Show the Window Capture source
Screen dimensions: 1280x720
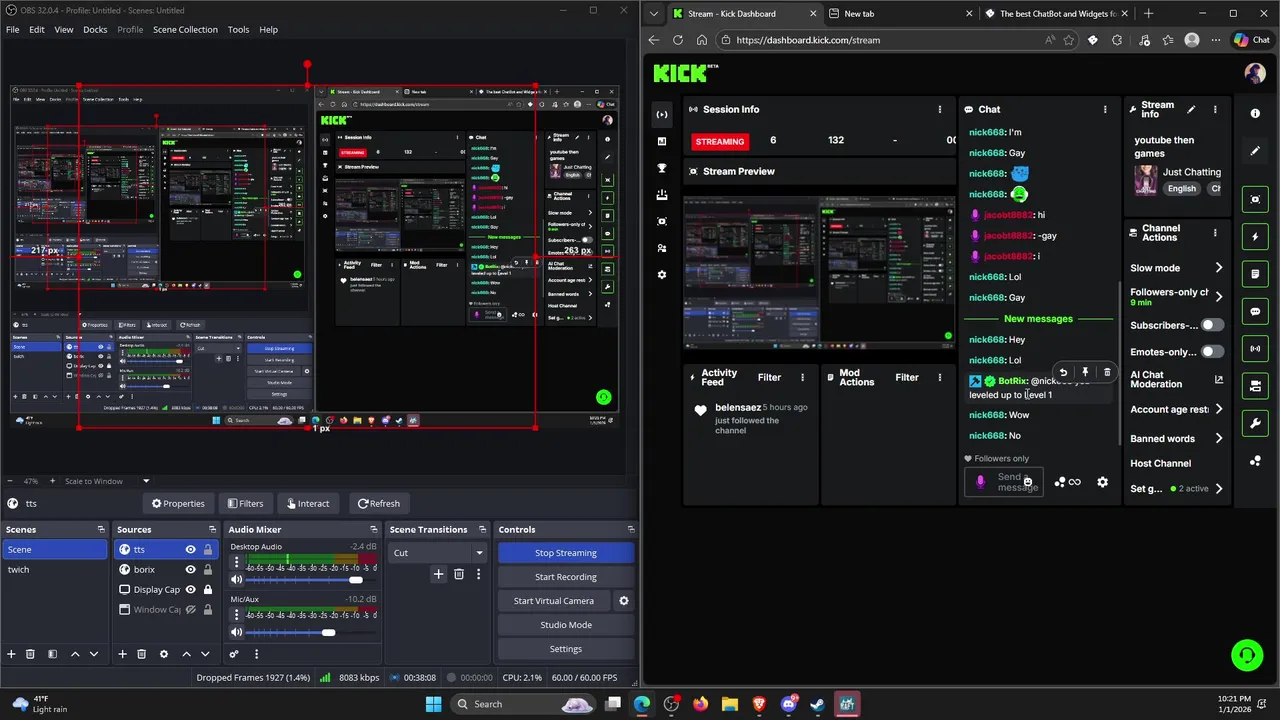[190, 609]
